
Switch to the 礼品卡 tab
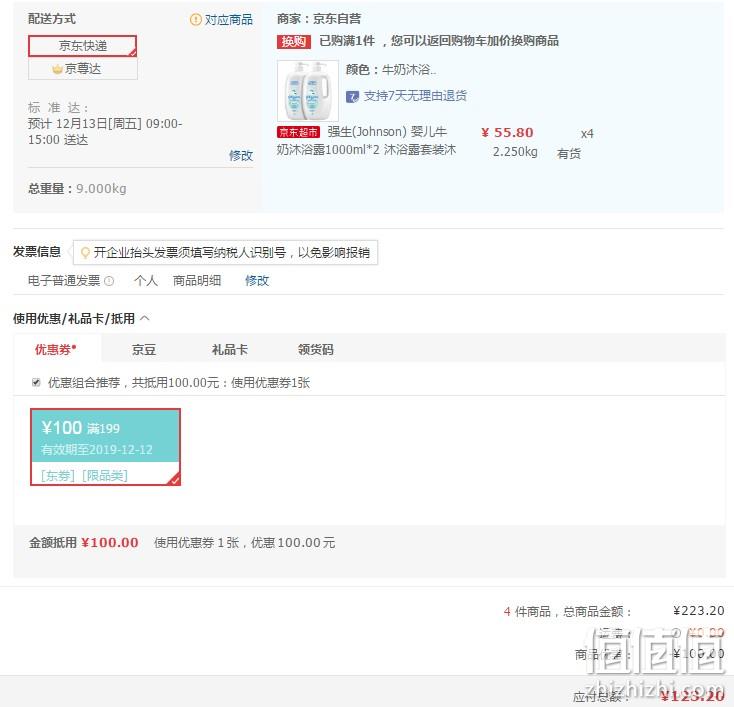point(229,349)
